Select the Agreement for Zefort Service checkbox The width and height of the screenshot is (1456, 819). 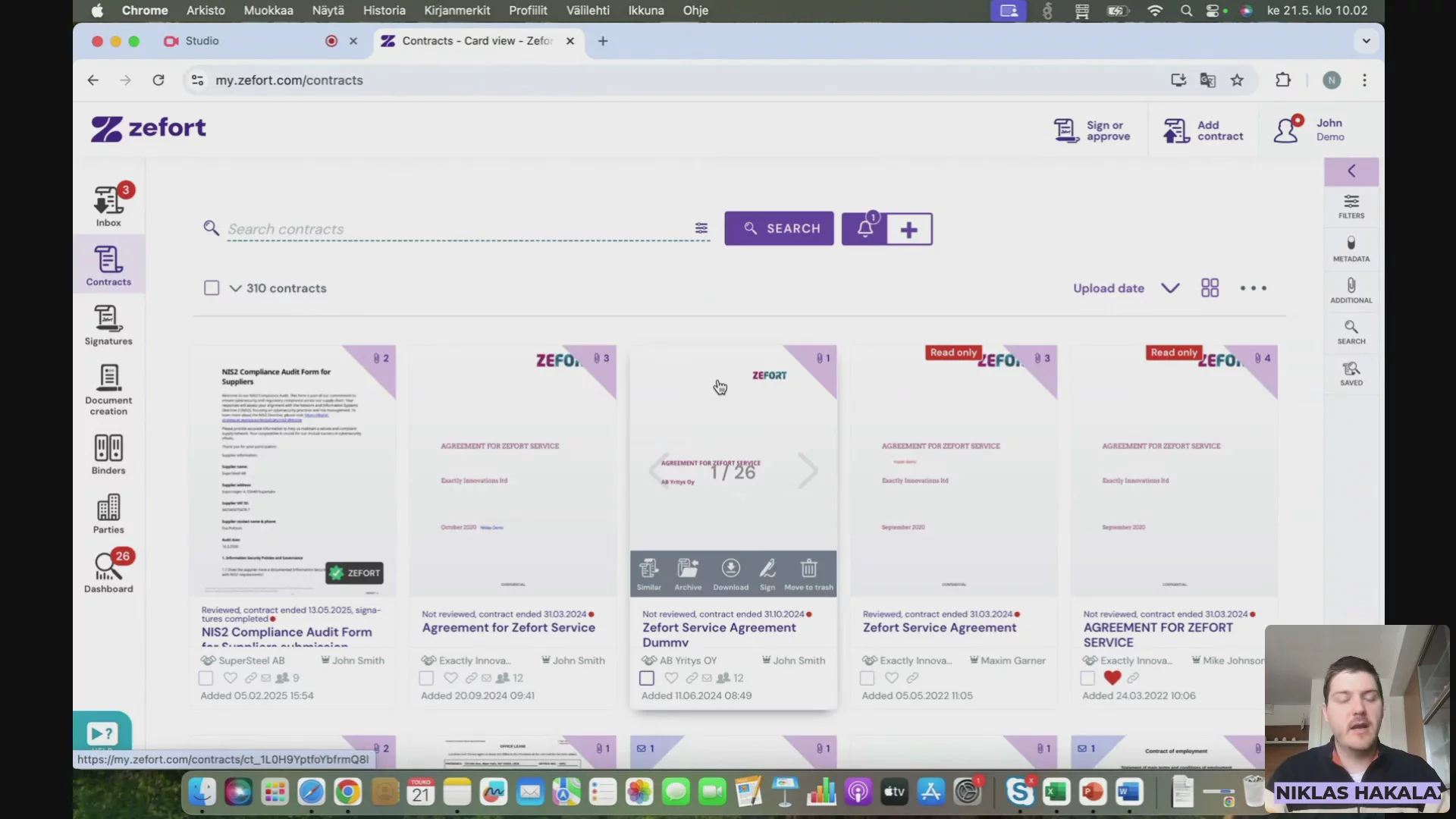point(426,678)
